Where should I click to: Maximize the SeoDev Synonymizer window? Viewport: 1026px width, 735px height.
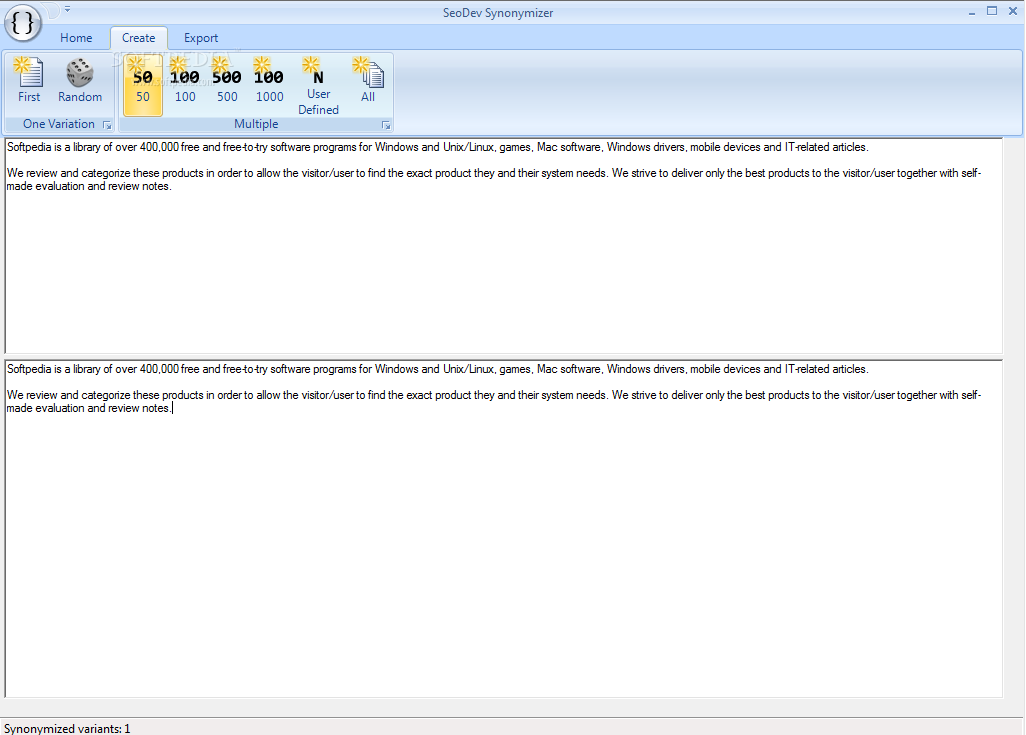(x=992, y=11)
